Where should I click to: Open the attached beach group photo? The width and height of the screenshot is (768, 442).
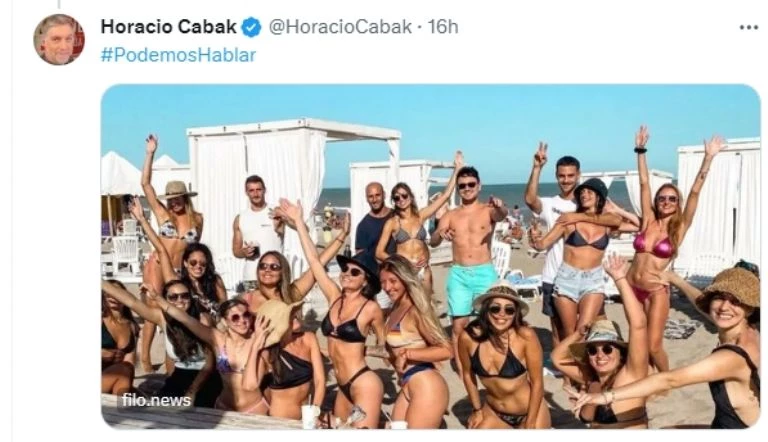click(x=431, y=256)
